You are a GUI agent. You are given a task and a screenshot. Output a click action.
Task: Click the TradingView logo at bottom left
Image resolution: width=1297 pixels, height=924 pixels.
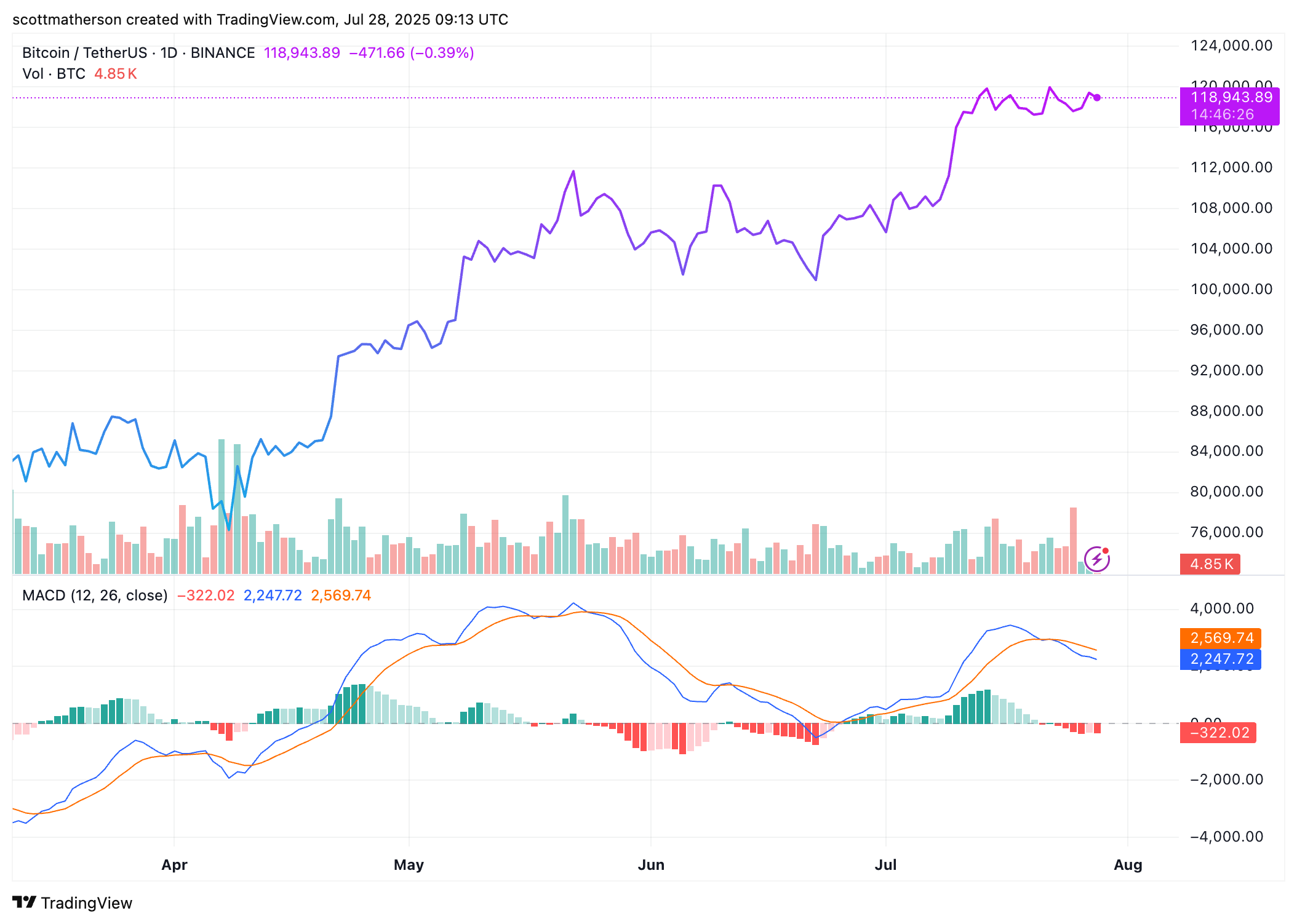click(x=72, y=902)
